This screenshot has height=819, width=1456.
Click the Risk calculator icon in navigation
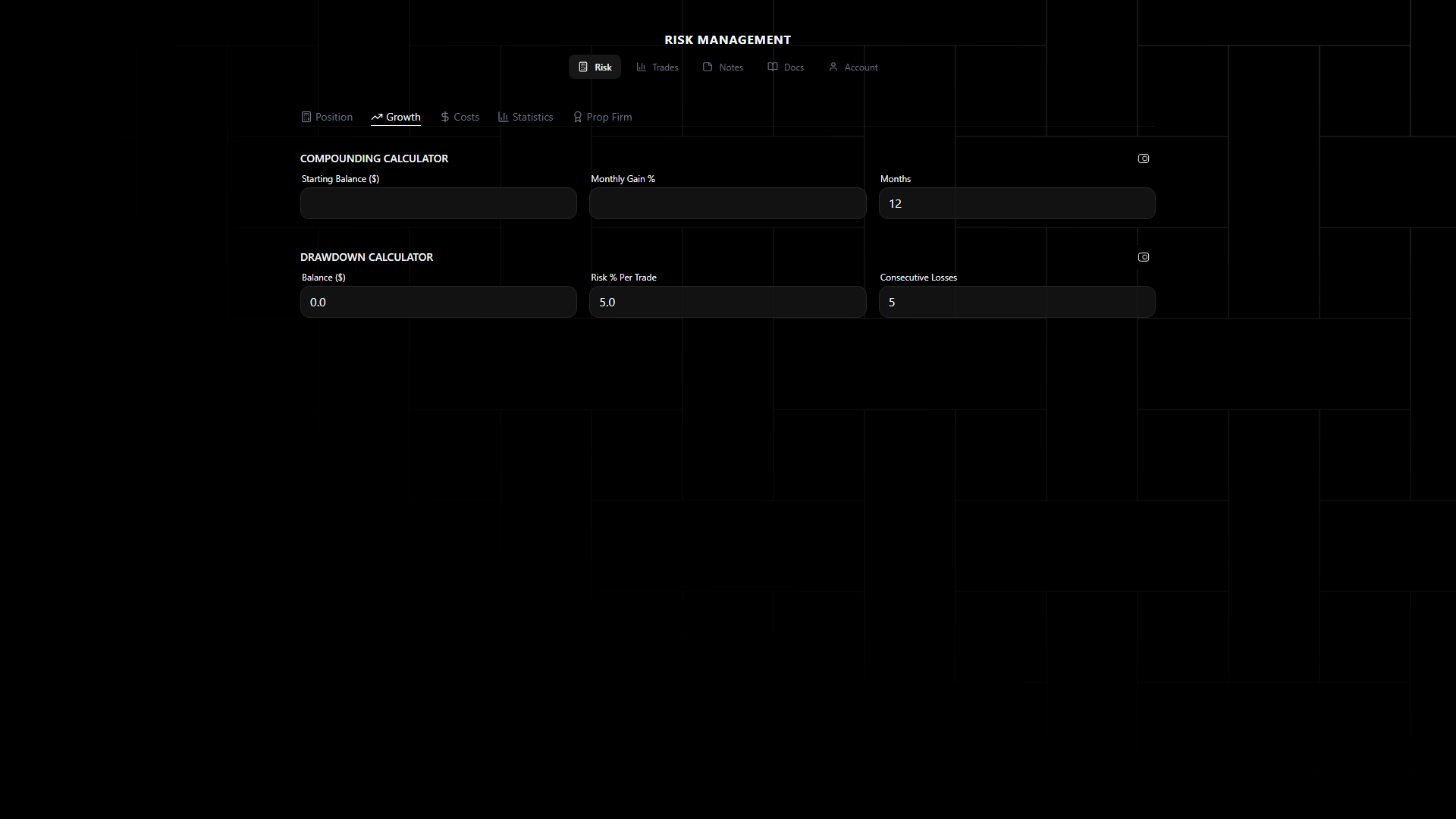coord(583,67)
